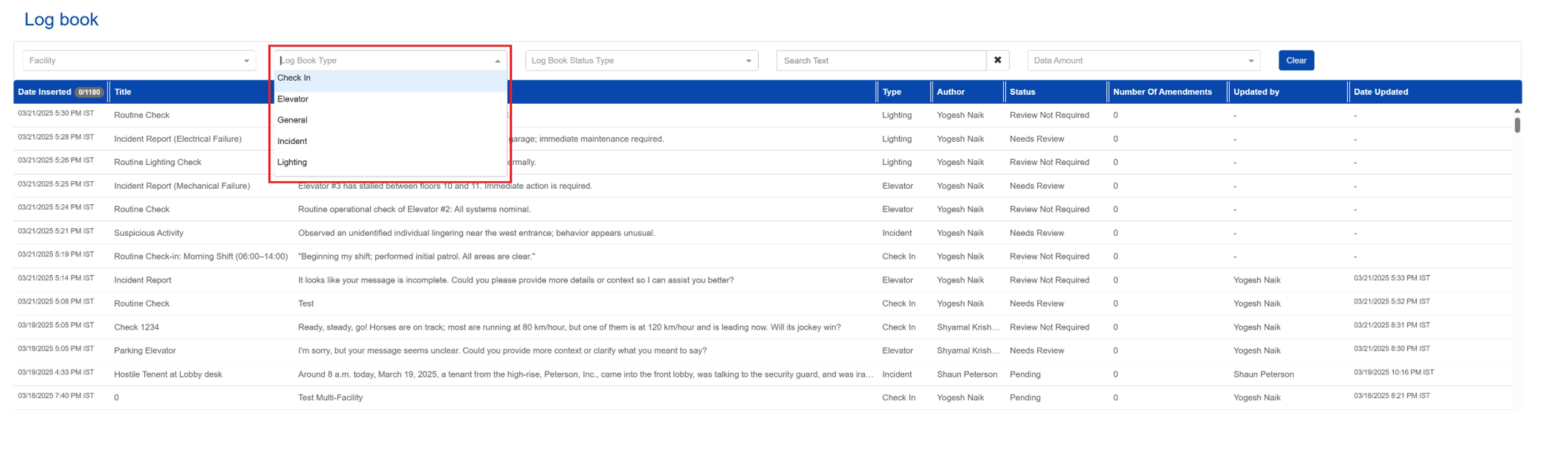1568x463 pixels.
Task: Click the Status column header
Action: click(x=1022, y=92)
